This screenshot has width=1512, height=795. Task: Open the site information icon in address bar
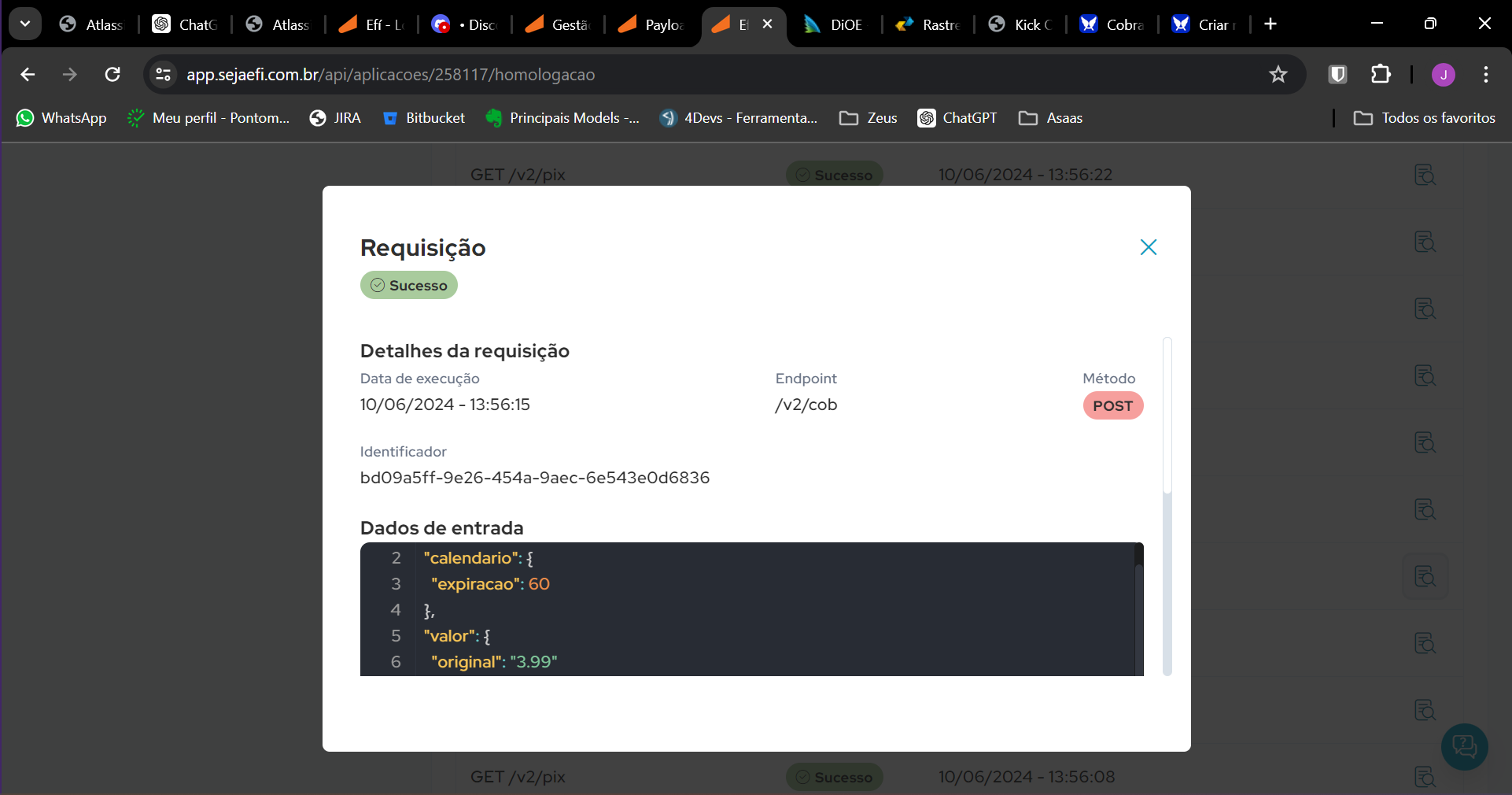pyautogui.click(x=164, y=75)
